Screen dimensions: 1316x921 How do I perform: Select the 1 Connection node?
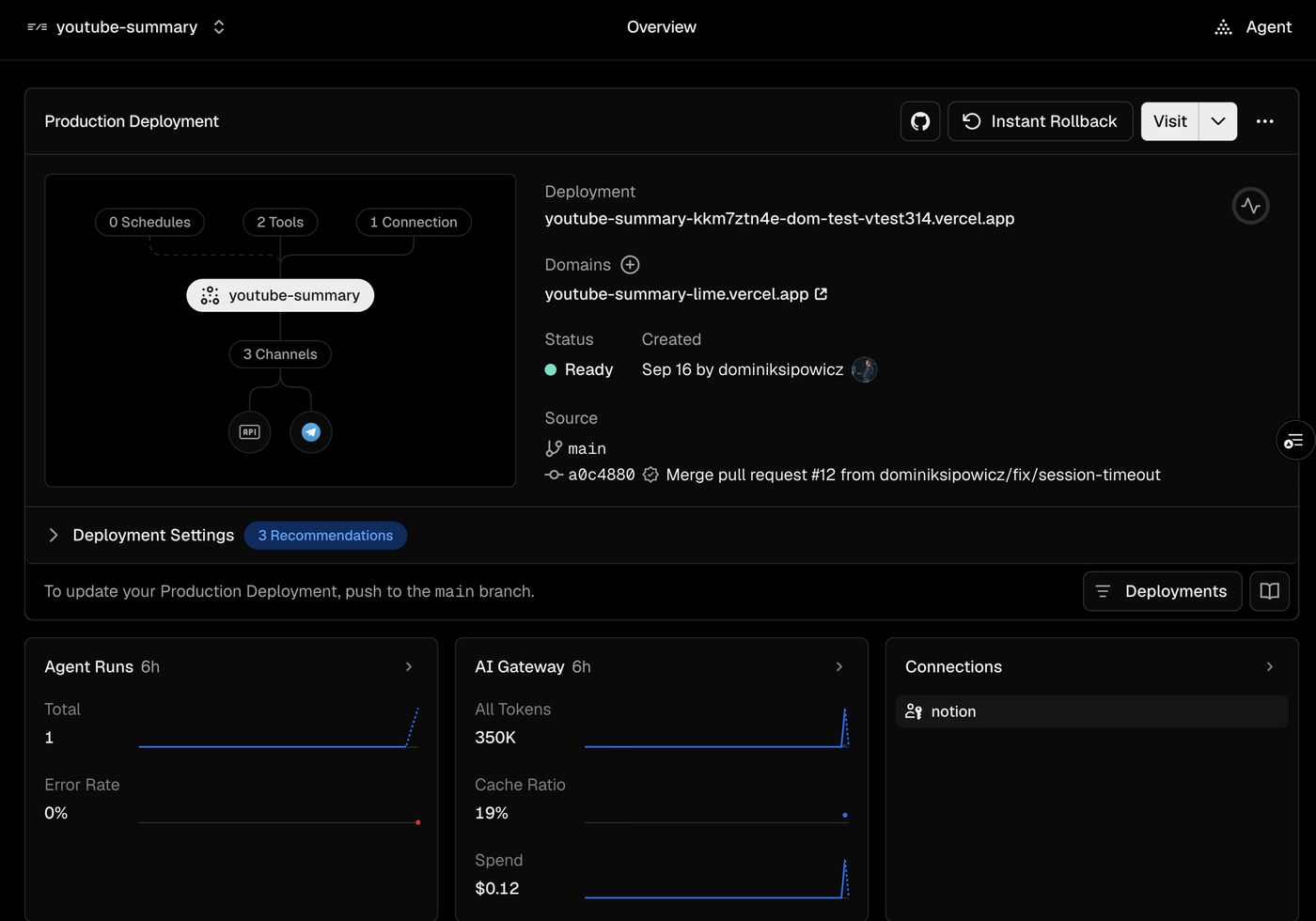point(414,222)
